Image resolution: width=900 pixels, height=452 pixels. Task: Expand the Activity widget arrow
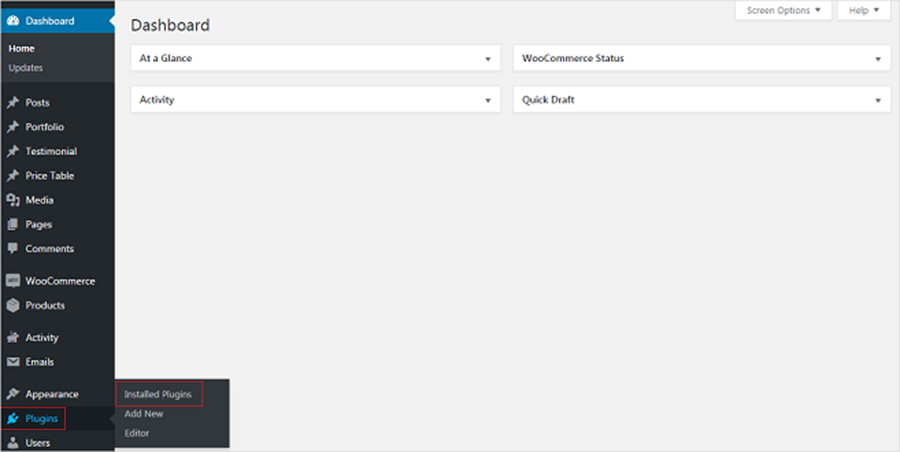coord(488,100)
